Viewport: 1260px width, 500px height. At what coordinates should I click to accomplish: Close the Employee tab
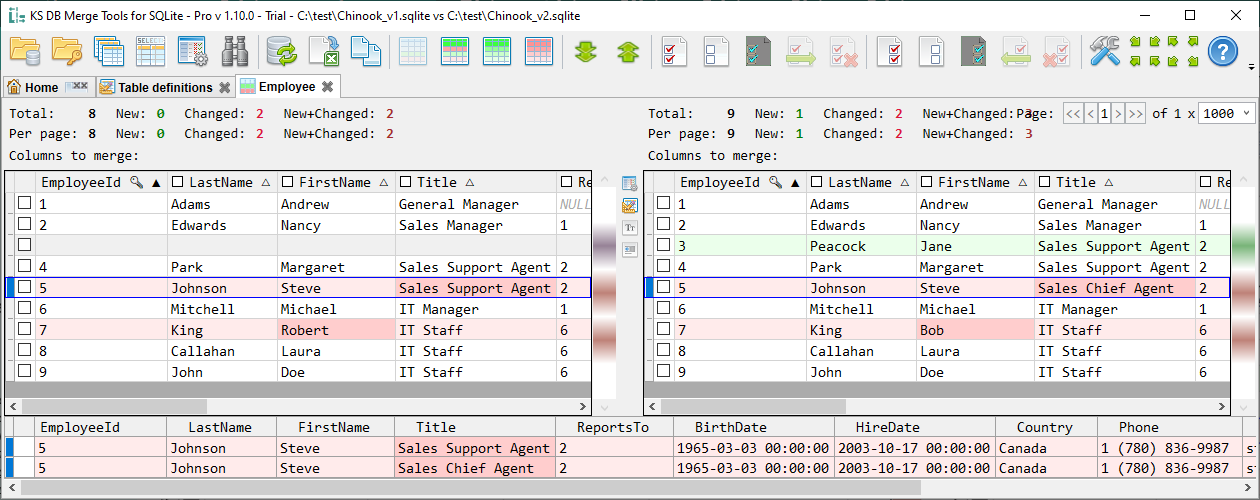click(x=327, y=87)
